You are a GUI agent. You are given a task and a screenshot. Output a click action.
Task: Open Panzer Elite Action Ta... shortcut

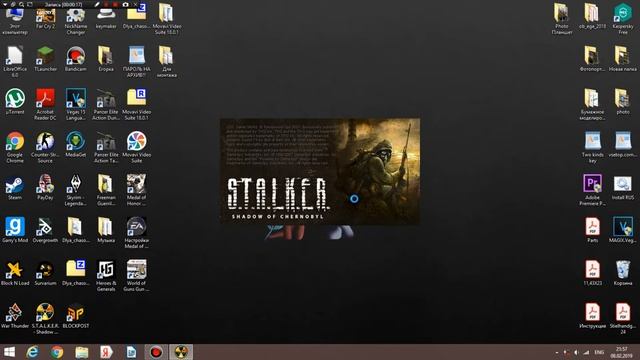pos(106,147)
